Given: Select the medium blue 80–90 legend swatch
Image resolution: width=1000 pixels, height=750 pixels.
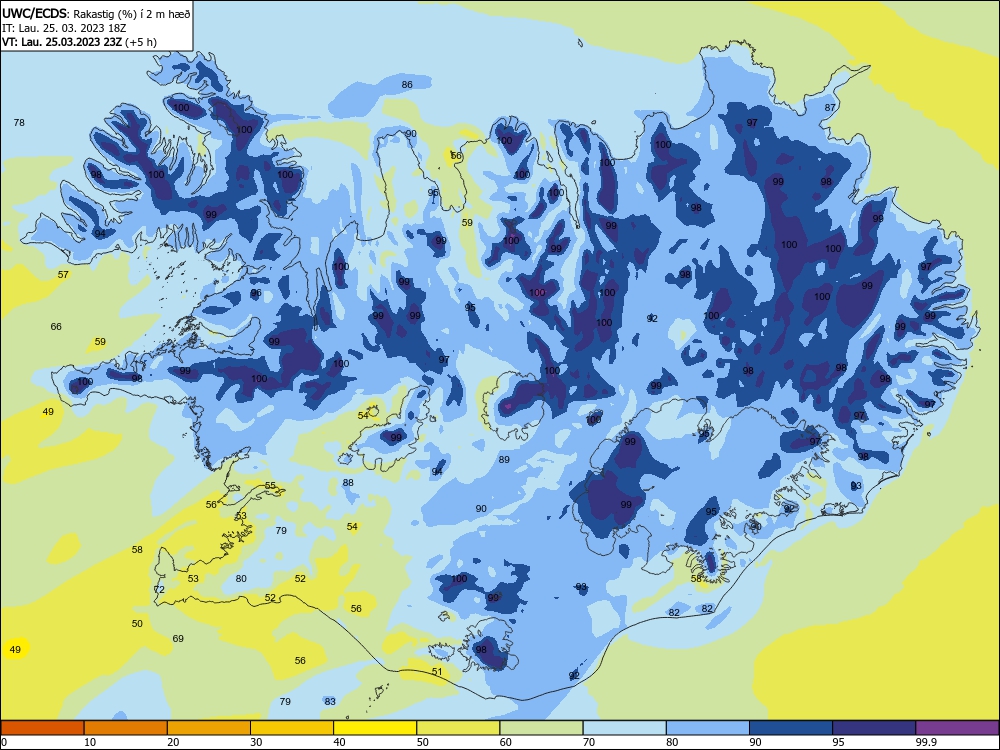Looking at the screenshot, I should (x=708, y=728).
